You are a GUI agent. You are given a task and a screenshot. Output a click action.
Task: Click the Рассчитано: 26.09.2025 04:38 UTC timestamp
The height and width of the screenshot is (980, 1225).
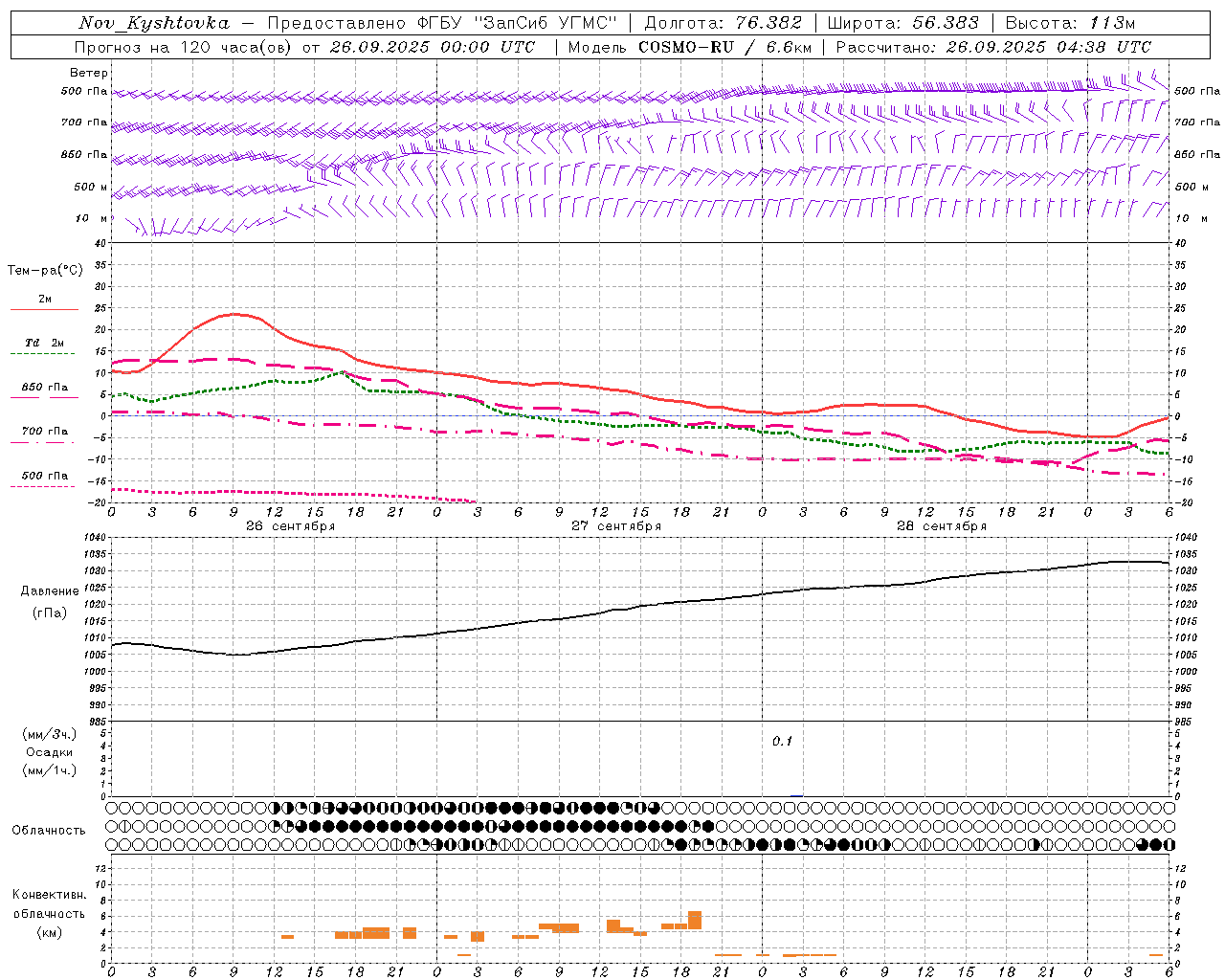pos(993,47)
